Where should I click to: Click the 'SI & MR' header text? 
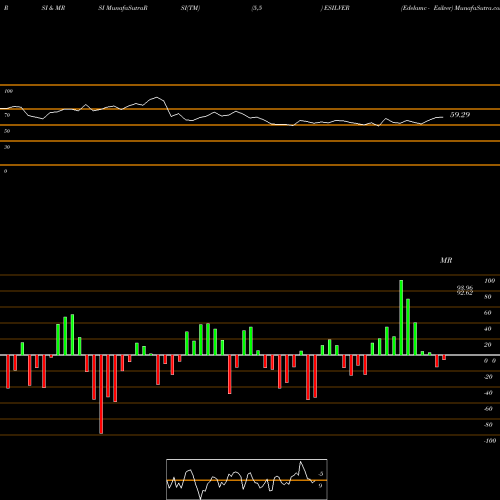[53, 8]
